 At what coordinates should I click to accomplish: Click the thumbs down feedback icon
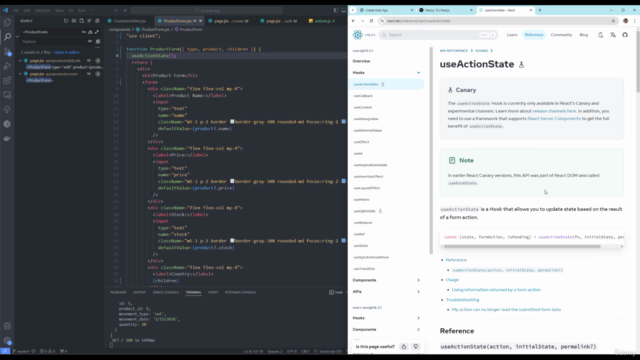pos(416,347)
